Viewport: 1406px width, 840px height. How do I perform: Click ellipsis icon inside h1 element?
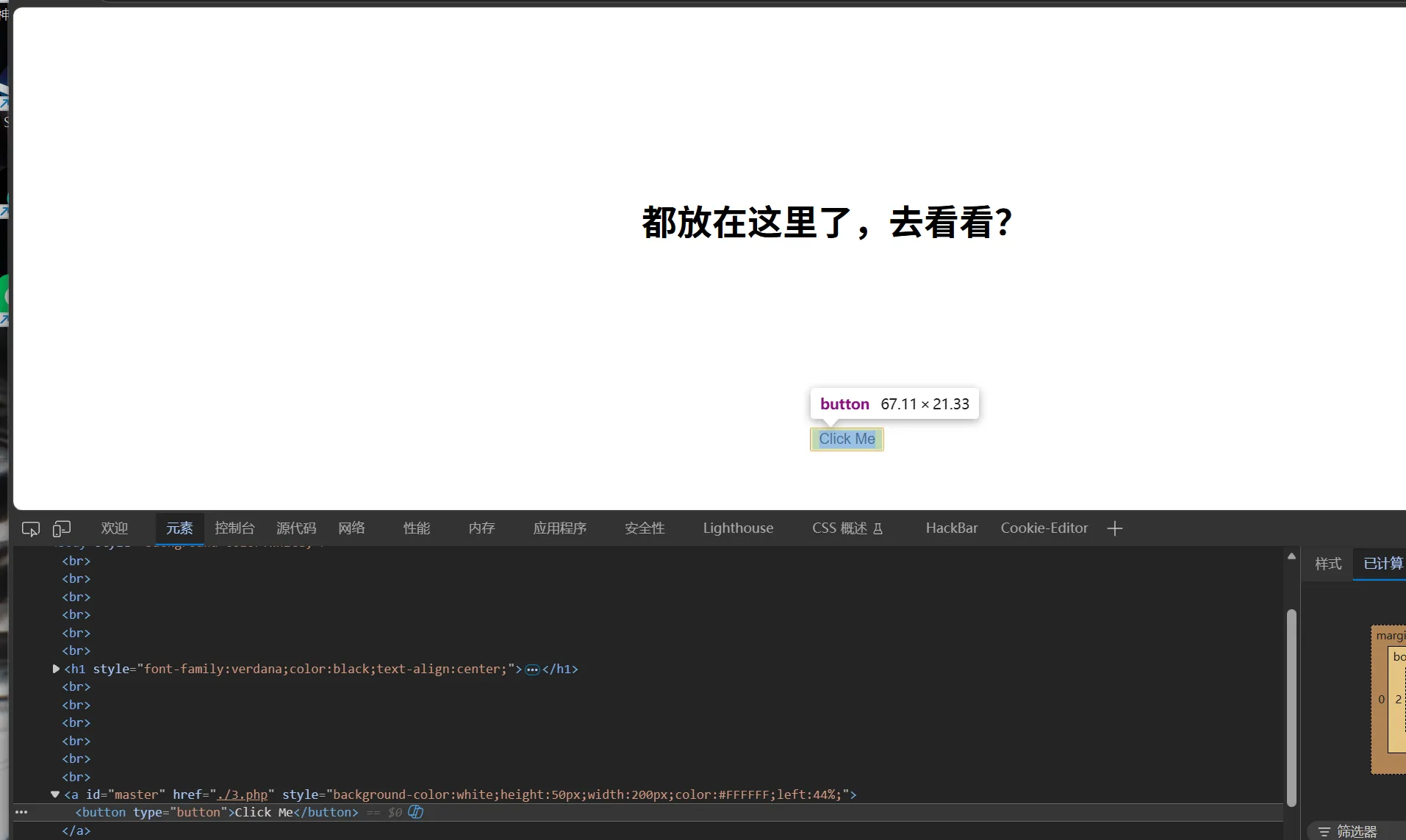[x=533, y=670]
